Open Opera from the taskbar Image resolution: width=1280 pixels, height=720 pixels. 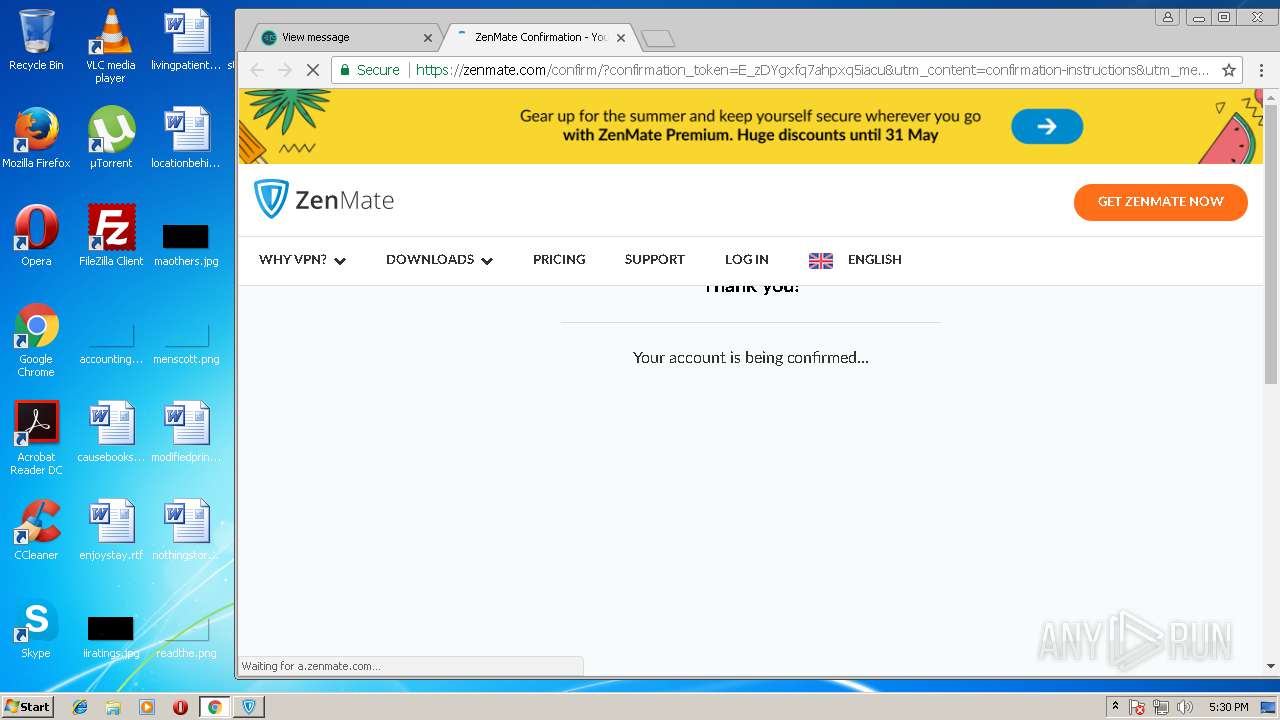pyautogui.click(x=180, y=707)
